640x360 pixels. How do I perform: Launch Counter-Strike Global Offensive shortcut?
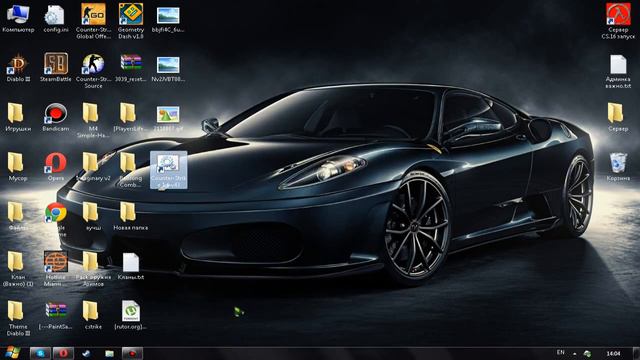click(x=93, y=21)
